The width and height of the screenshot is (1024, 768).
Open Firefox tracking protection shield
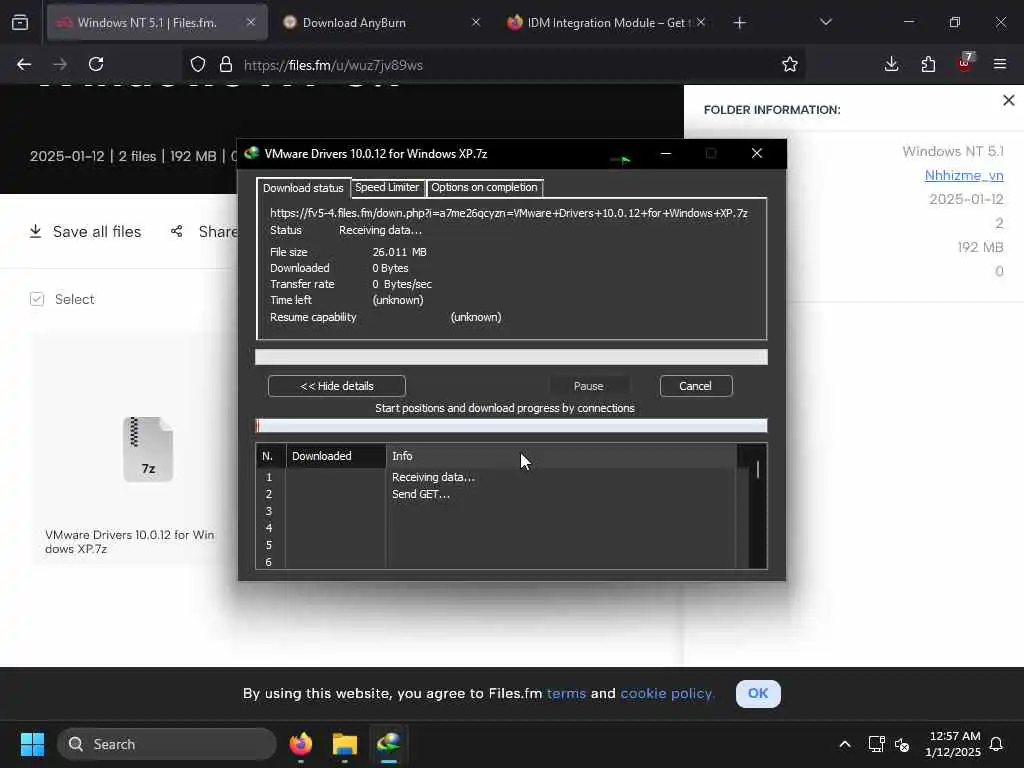click(x=198, y=64)
